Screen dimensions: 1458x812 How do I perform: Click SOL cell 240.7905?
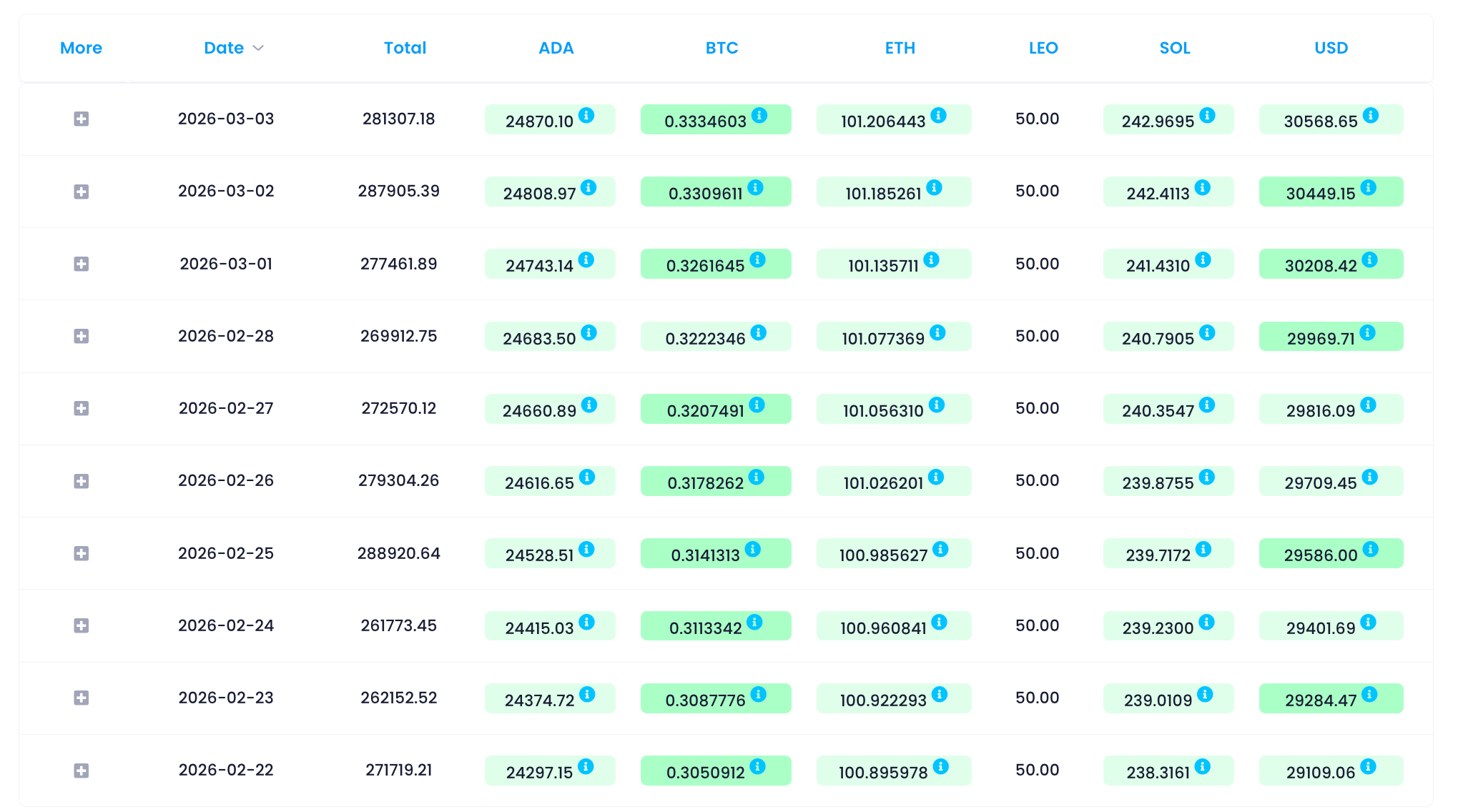click(1168, 337)
